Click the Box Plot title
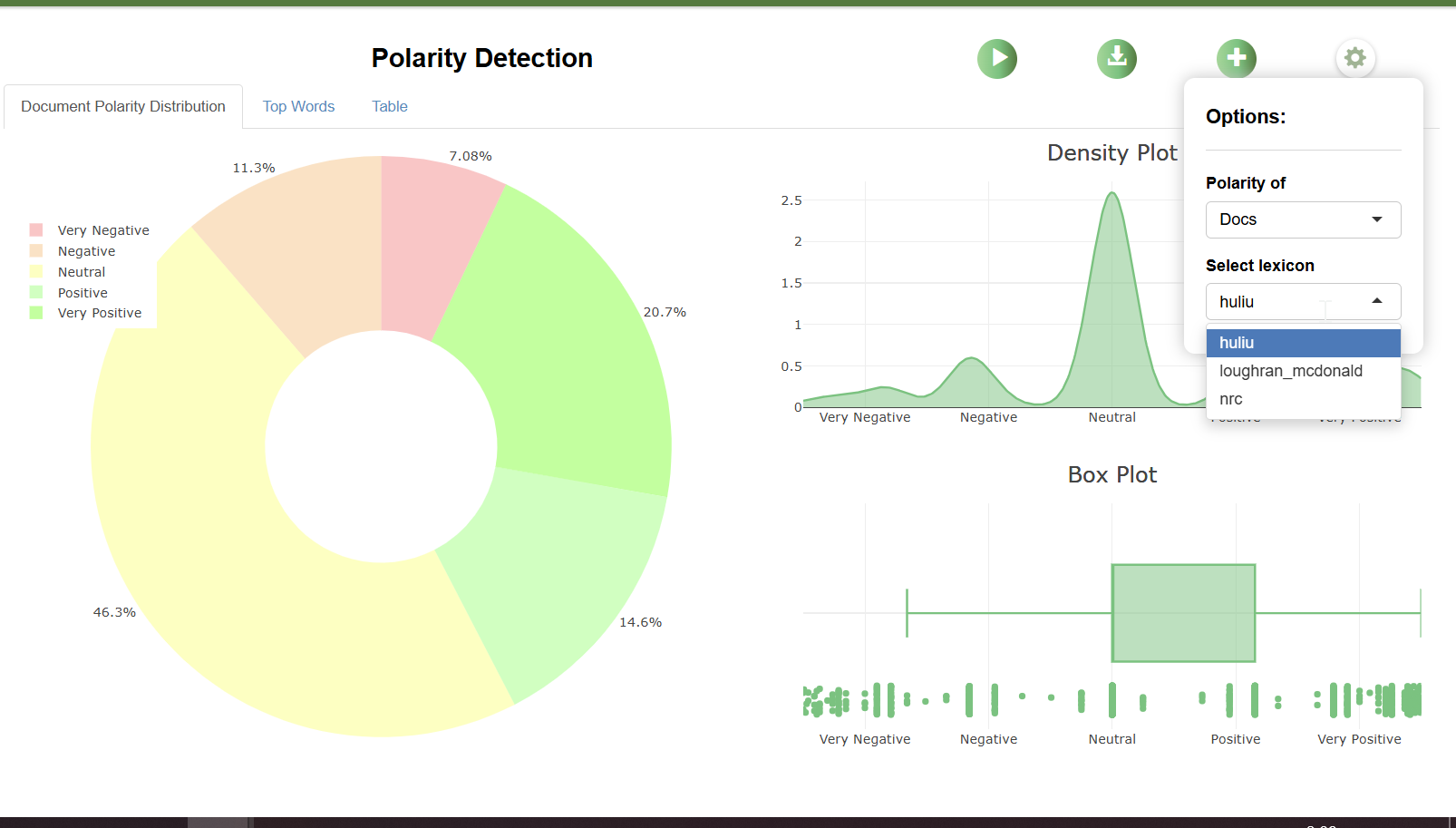This screenshot has width=1456, height=828. (1112, 474)
